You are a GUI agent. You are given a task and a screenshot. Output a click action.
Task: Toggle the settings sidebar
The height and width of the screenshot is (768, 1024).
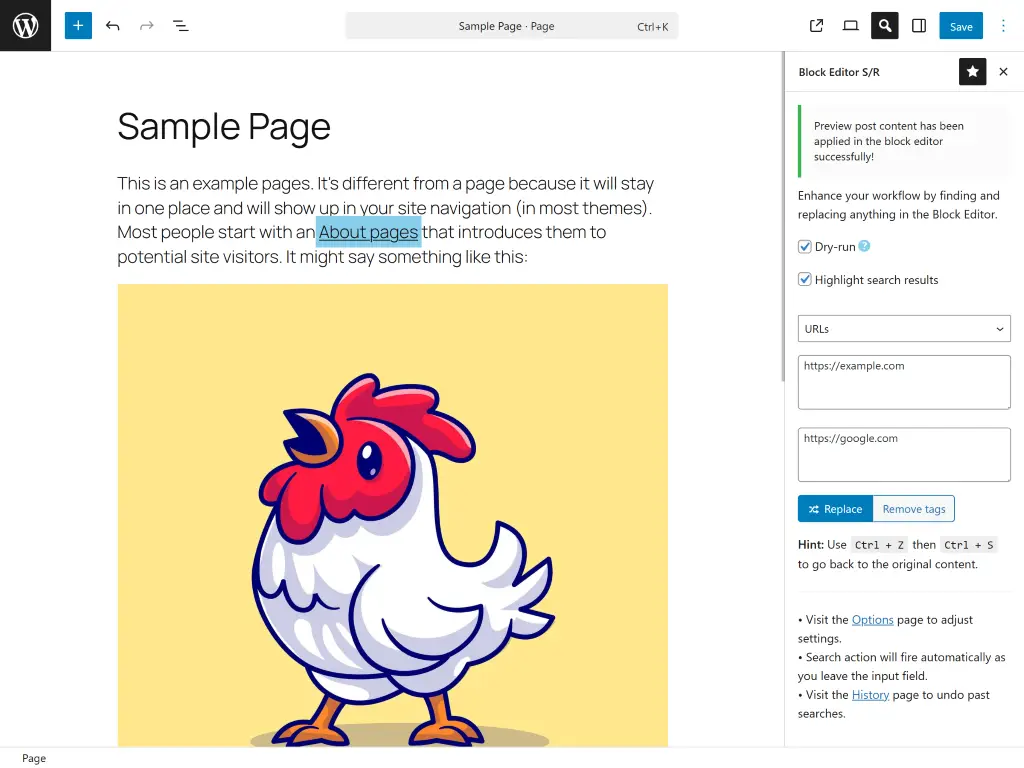click(918, 25)
